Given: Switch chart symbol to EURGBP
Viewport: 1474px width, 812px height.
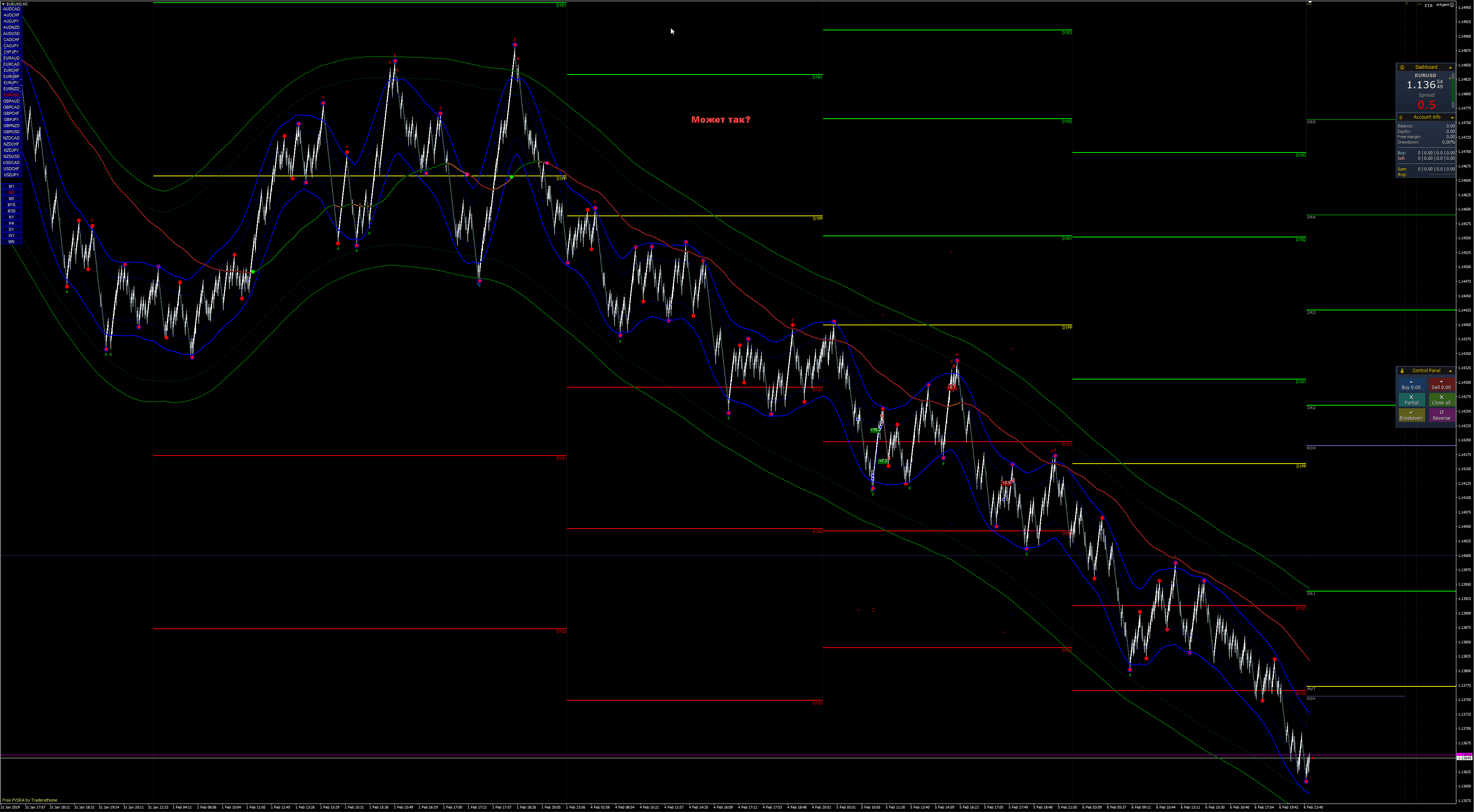Looking at the screenshot, I should (12, 76).
